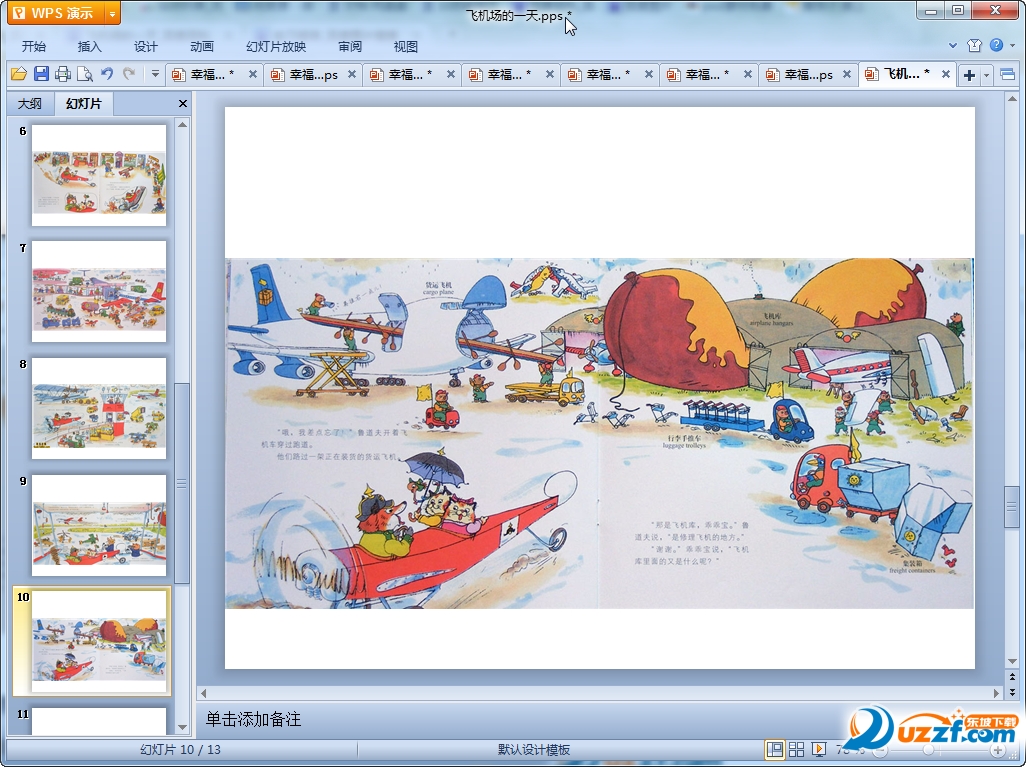Open Print Preview icon
The image size is (1026, 767).
(85, 74)
